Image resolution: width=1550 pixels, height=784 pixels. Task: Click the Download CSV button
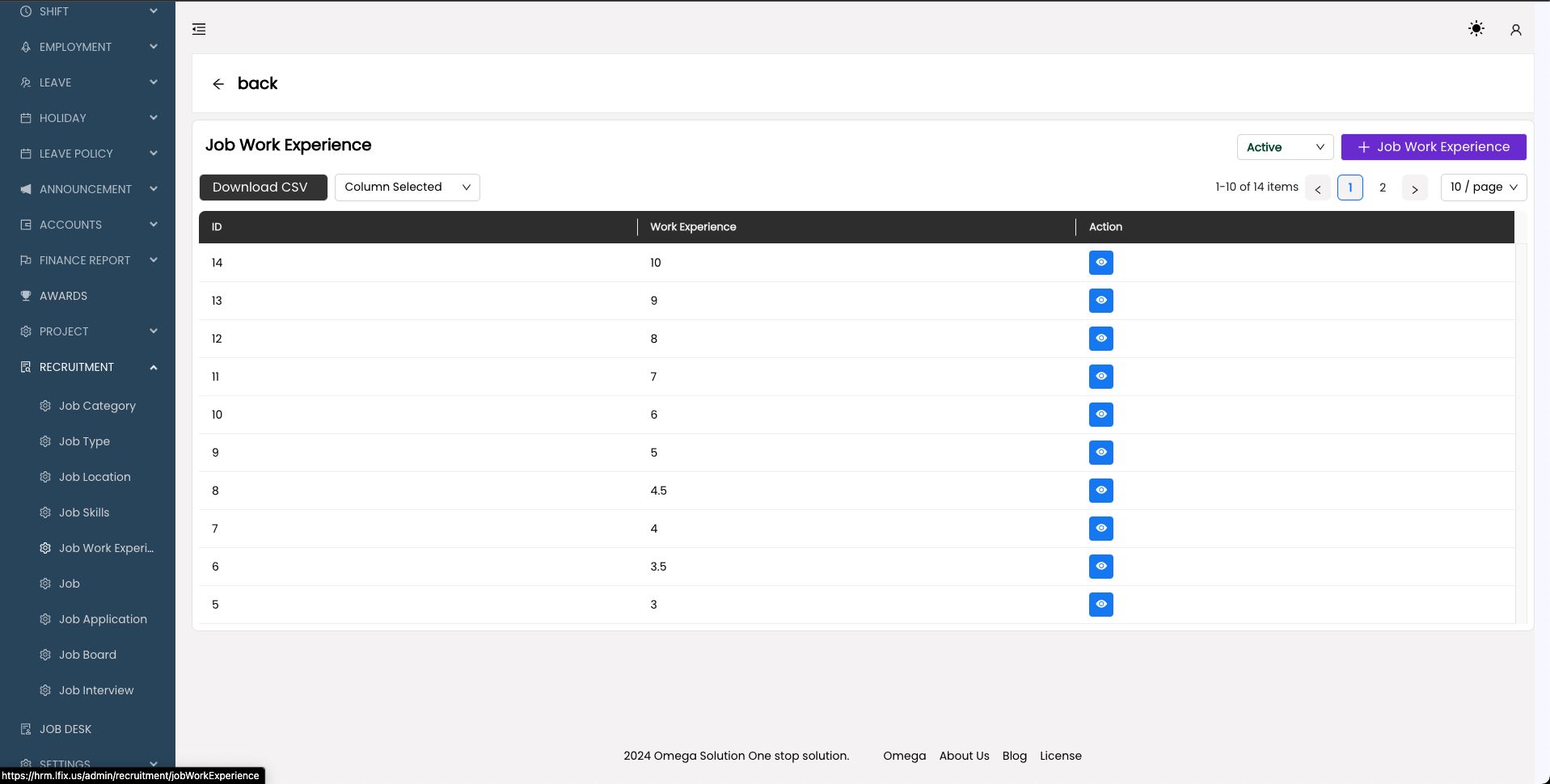pos(263,188)
